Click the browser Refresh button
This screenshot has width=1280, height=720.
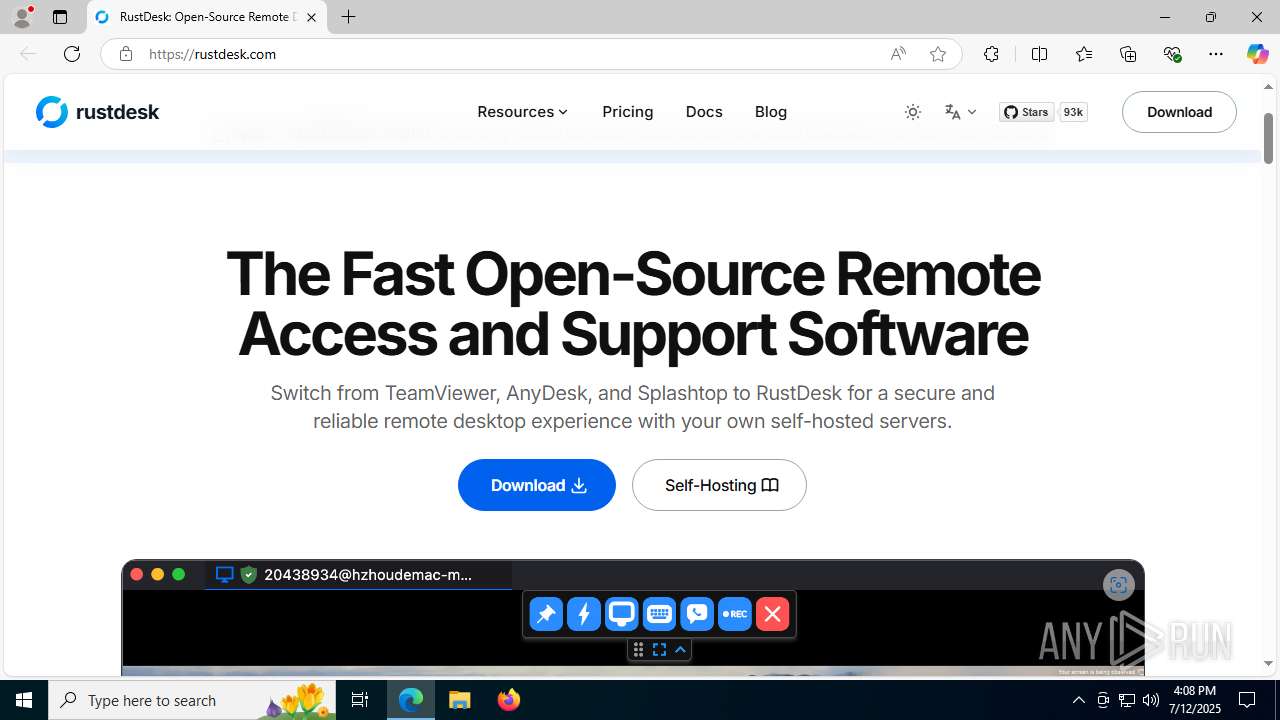[71, 54]
